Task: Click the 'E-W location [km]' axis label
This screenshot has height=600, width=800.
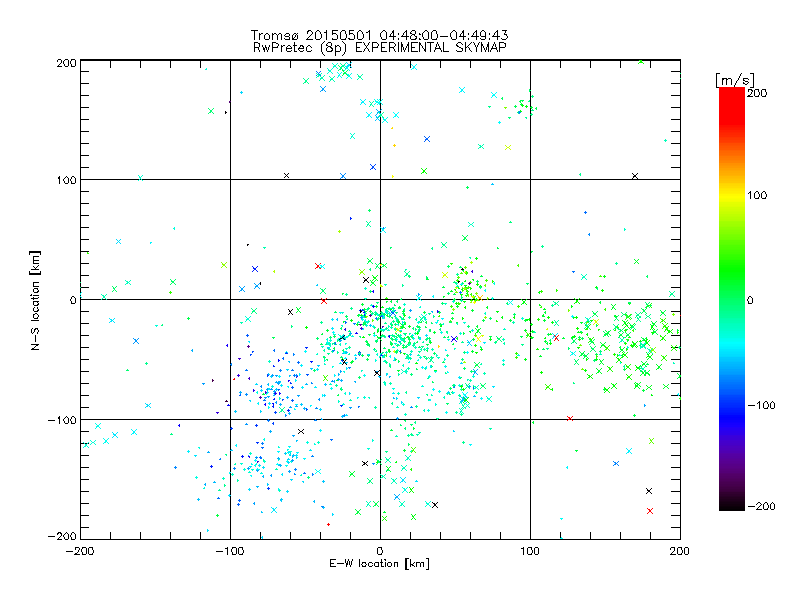Action: (x=379, y=564)
